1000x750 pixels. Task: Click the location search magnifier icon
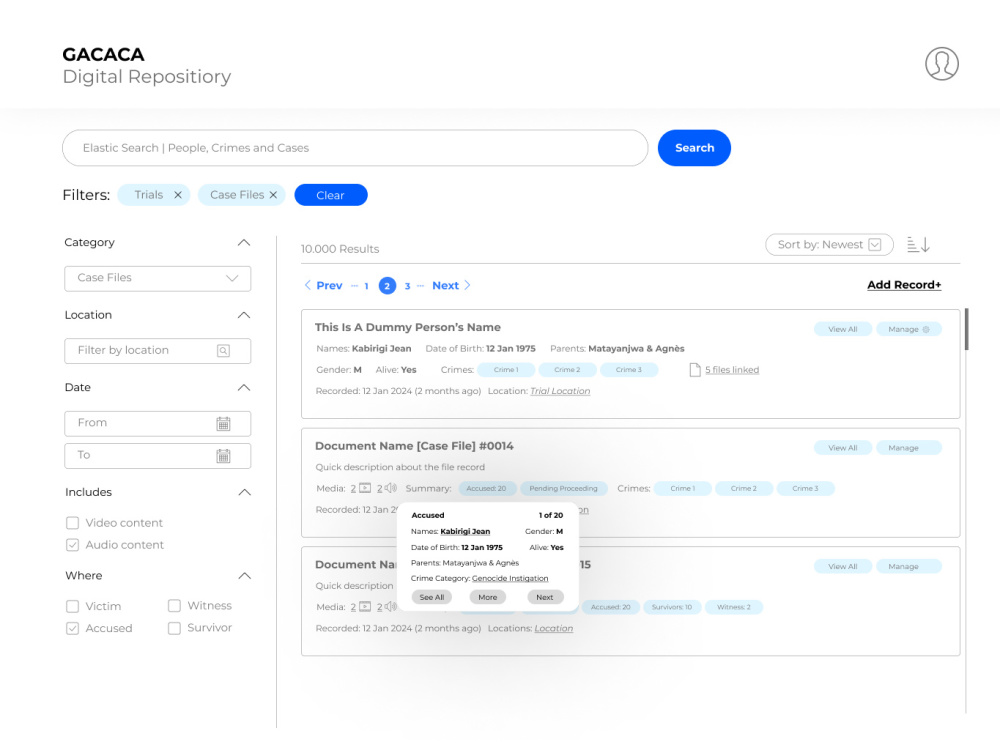pos(223,351)
